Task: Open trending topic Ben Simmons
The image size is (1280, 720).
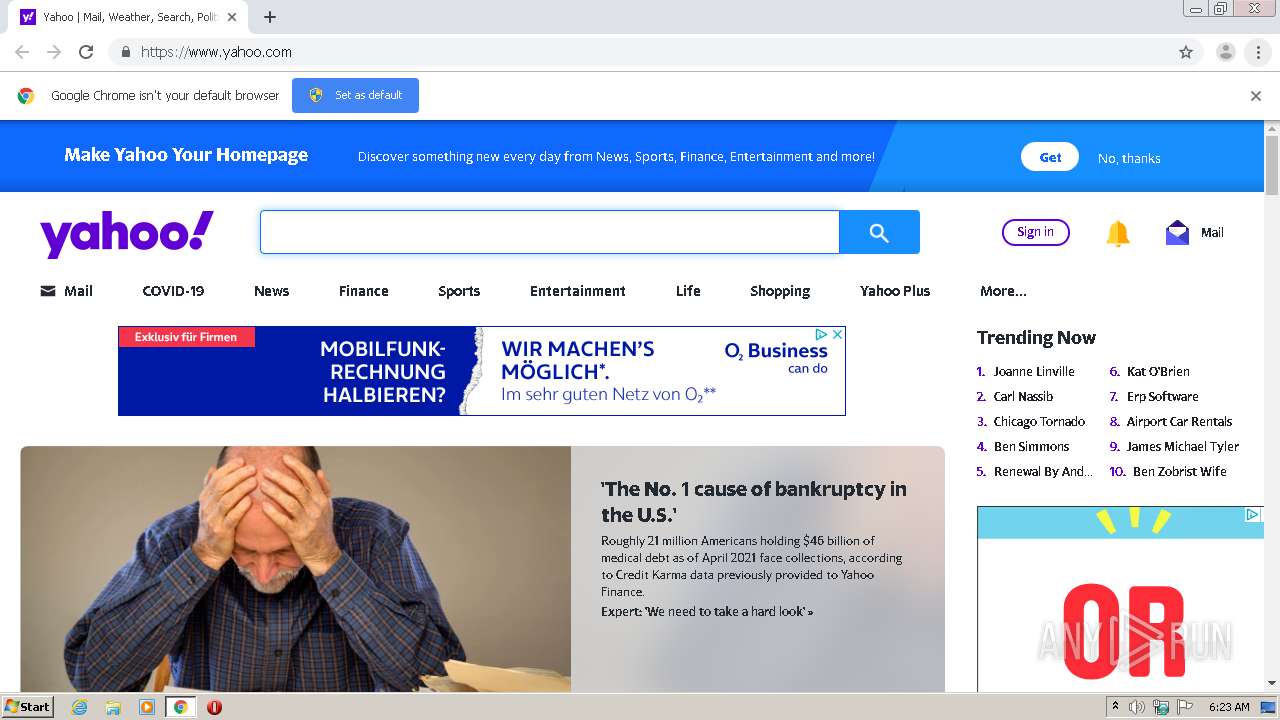Action: click(1031, 446)
